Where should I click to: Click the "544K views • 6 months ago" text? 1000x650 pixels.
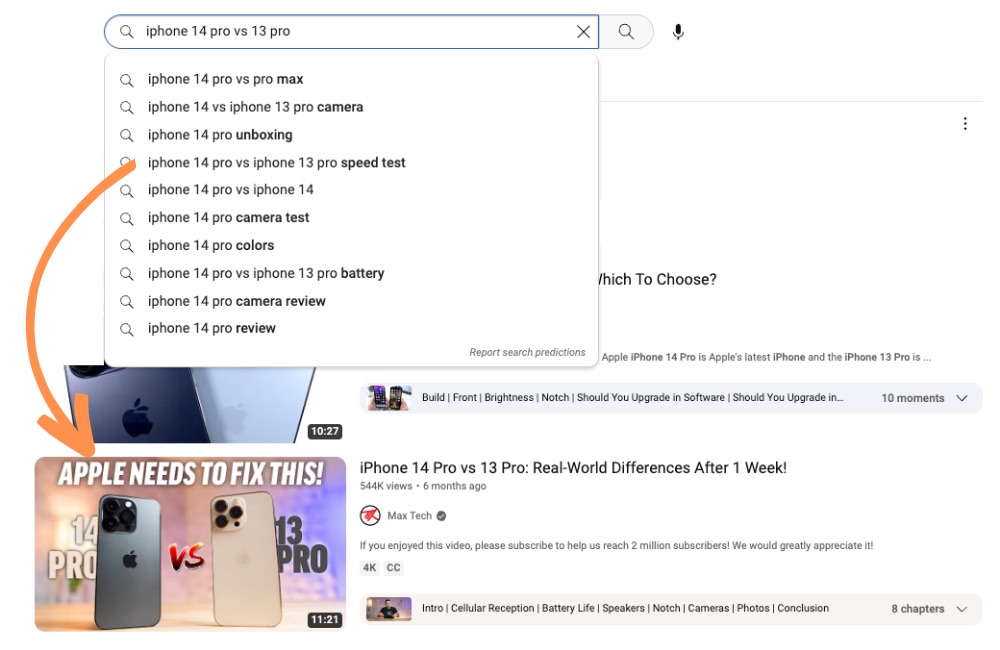[423, 486]
